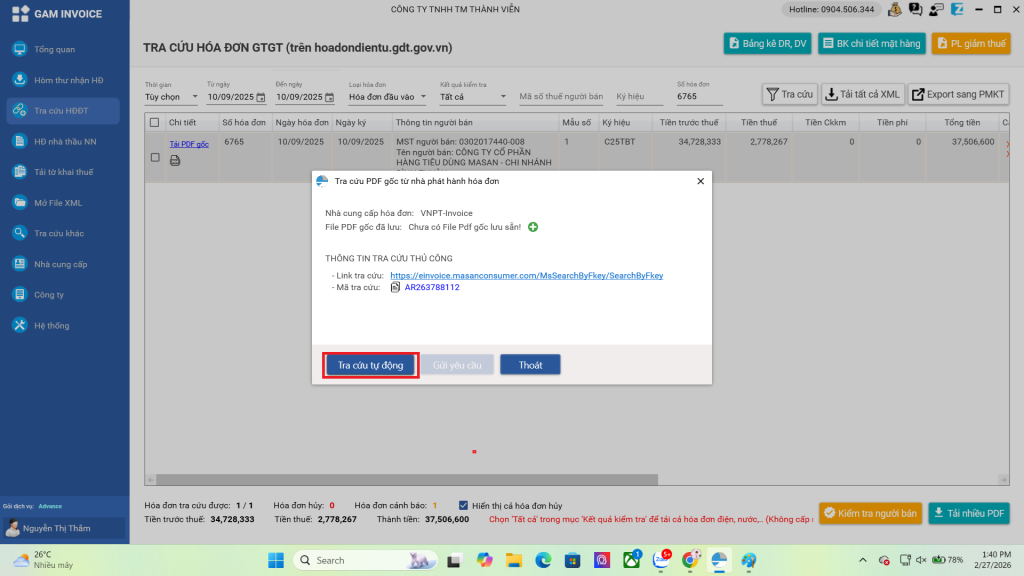Open the Loại hóa đơn dropdown

coord(387,97)
